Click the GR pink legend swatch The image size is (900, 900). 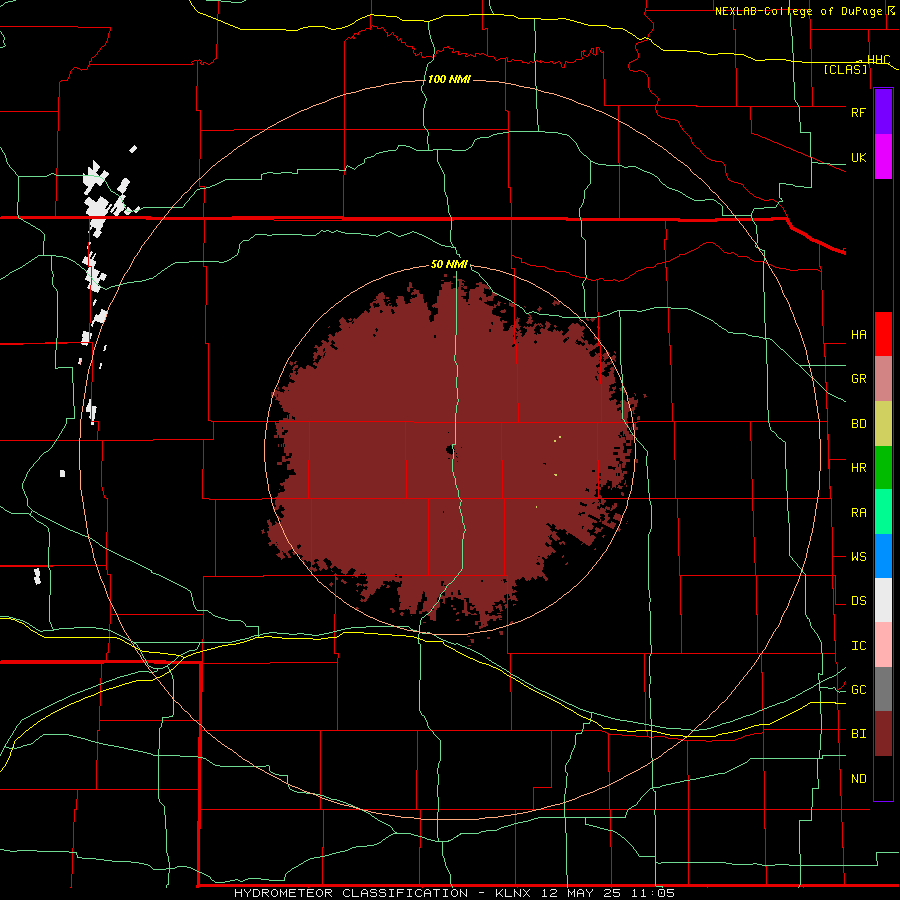click(x=883, y=379)
